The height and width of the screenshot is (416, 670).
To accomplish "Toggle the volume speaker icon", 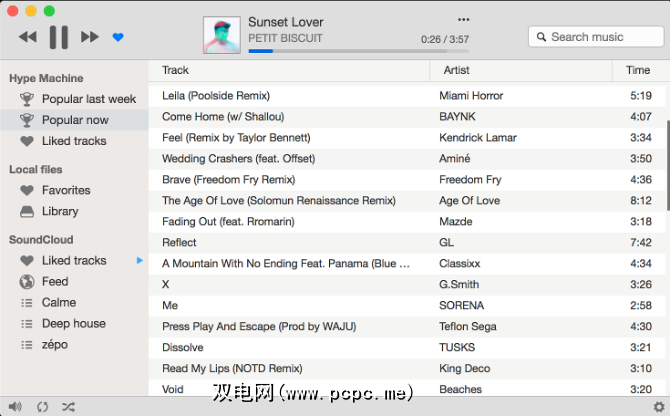I will click(15, 407).
